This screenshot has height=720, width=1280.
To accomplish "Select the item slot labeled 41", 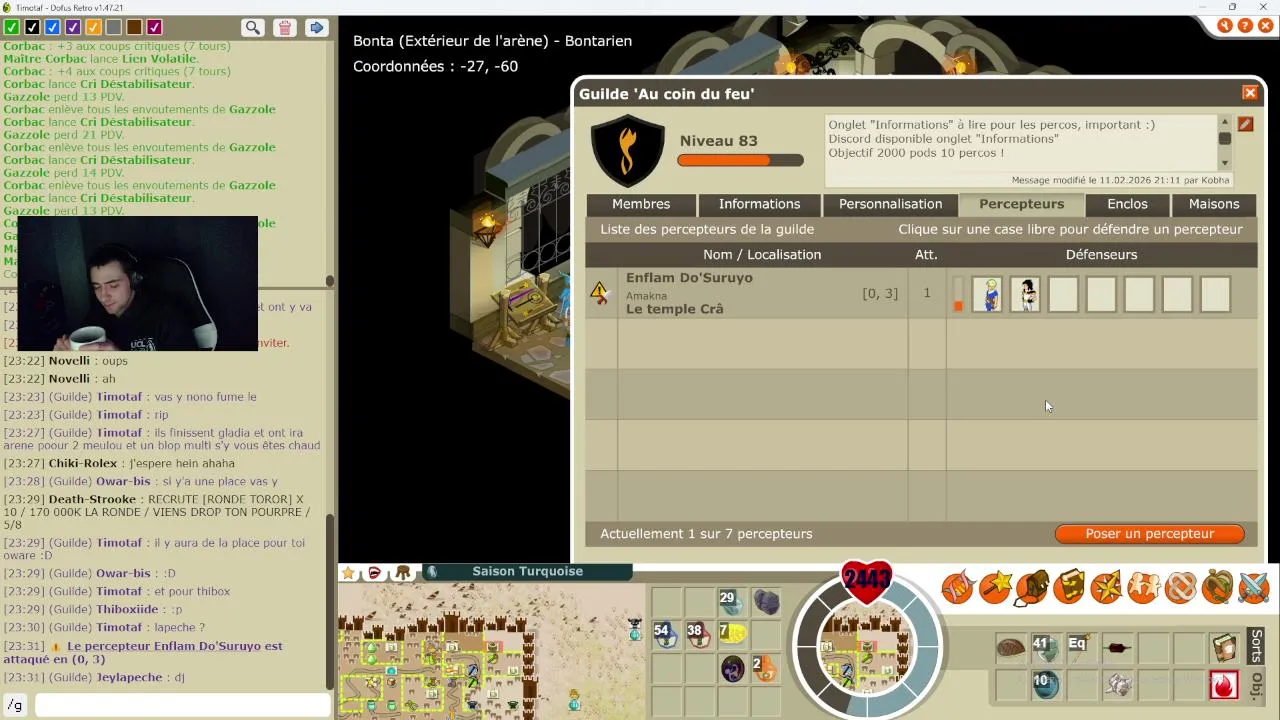I will 1046,648.
